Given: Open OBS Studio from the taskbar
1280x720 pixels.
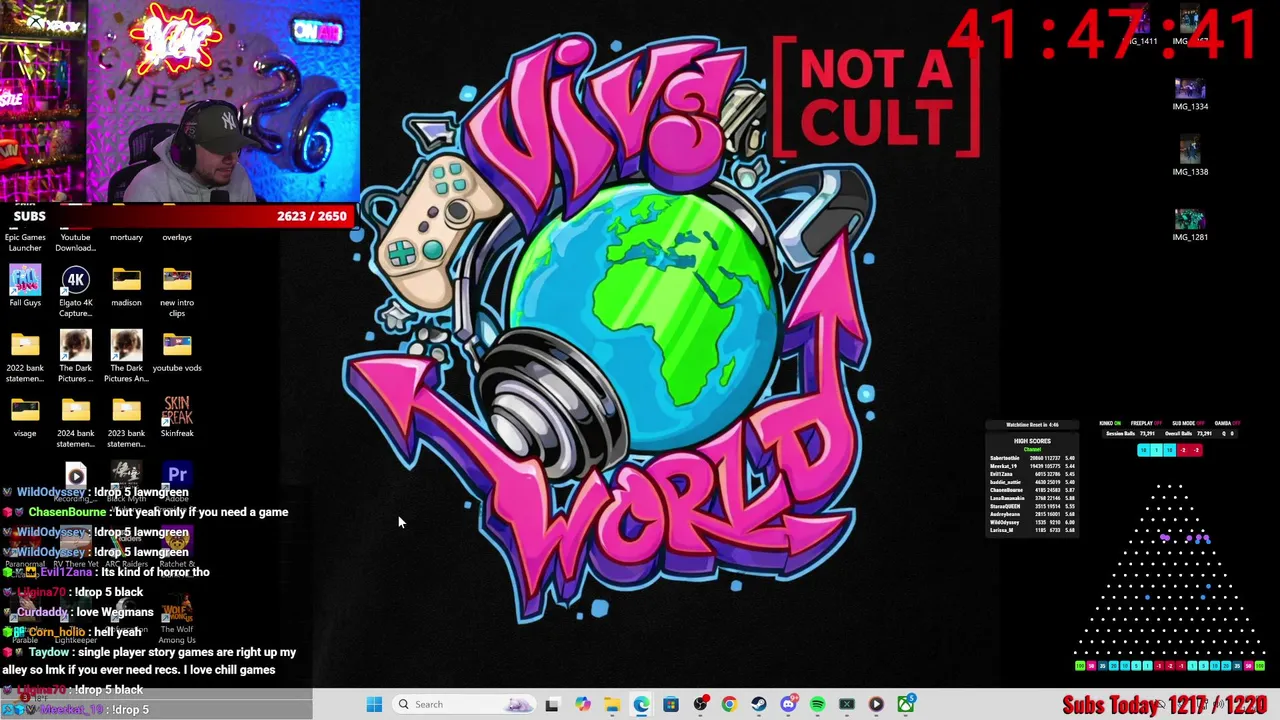Looking at the screenshot, I should click(x=700, y=704).
